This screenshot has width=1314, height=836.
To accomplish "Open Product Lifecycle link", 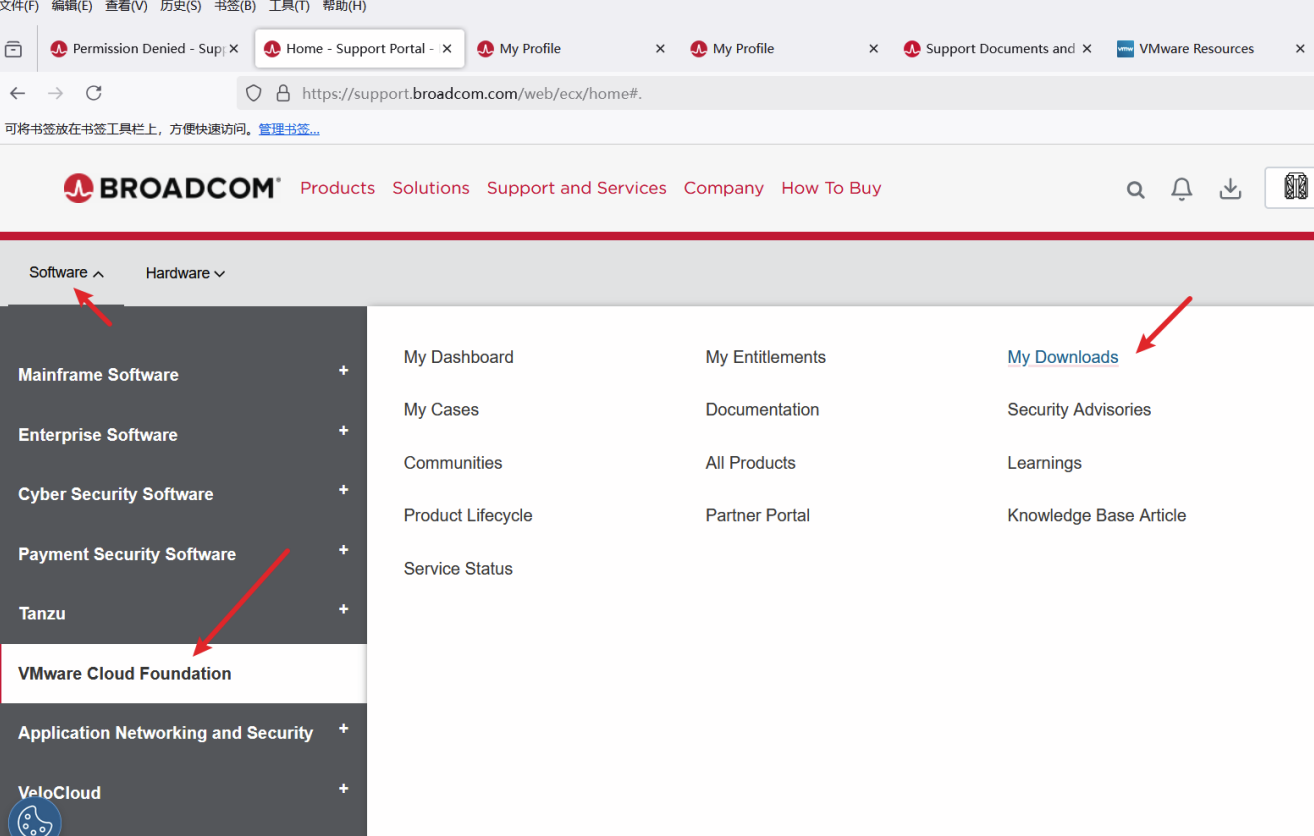I will tap(468, 516).
